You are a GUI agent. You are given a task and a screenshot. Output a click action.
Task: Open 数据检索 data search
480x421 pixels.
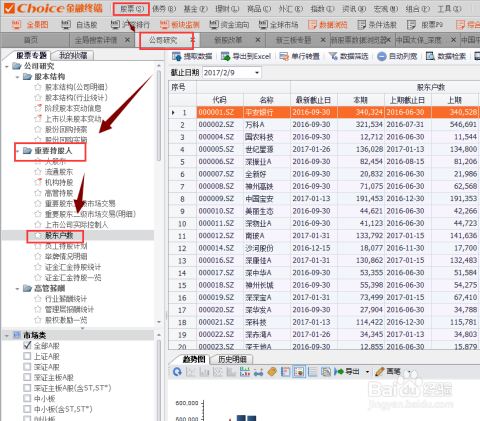[x=446, y=56]
